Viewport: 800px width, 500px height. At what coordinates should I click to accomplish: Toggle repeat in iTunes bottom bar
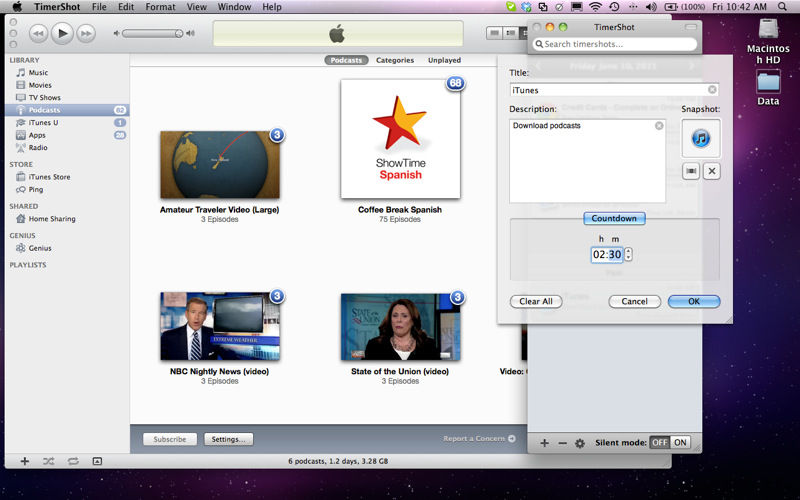point(73,461)
